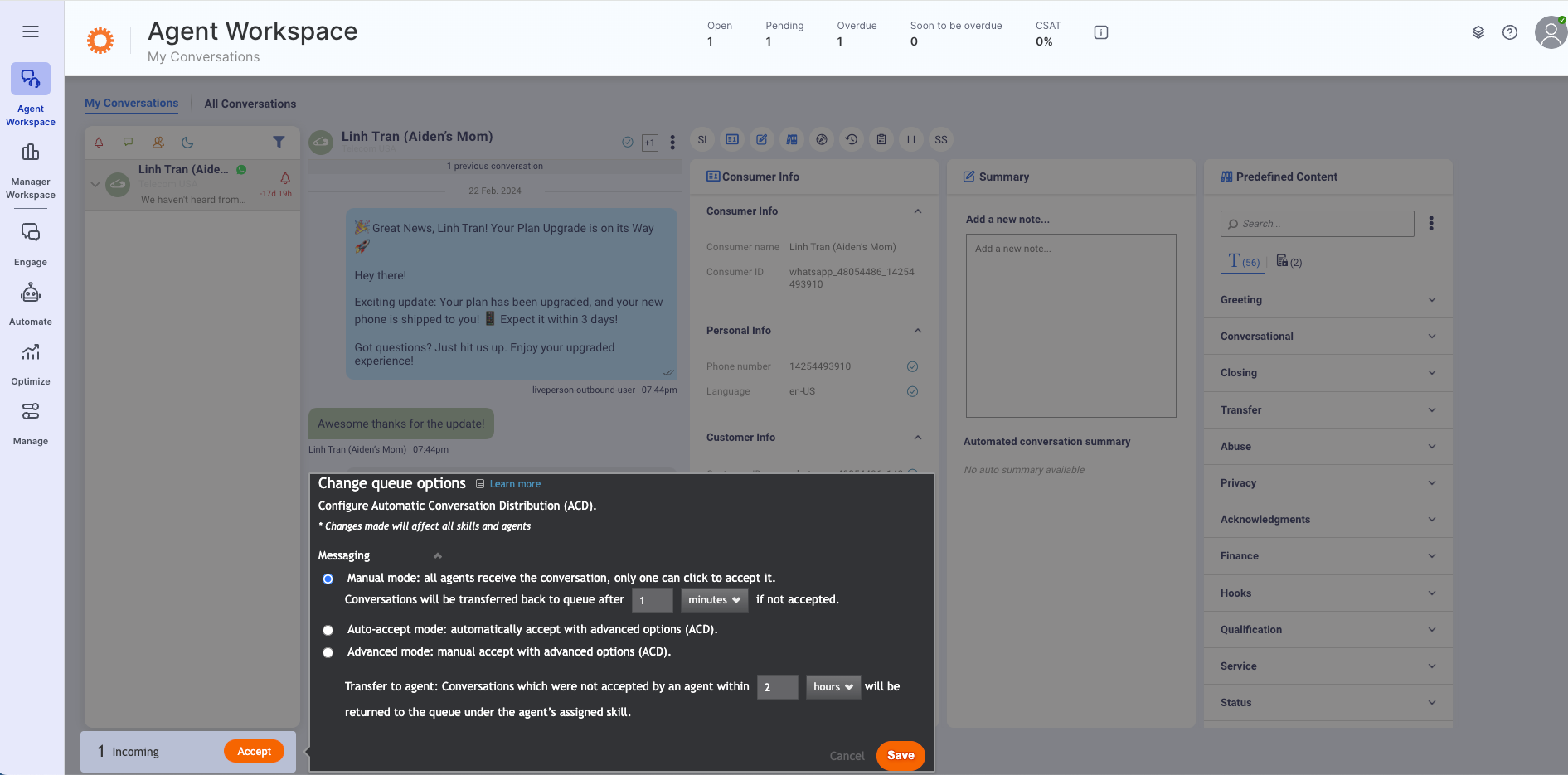
Task: Filter by people icon in list toolbar
Action: pos(158,142)
